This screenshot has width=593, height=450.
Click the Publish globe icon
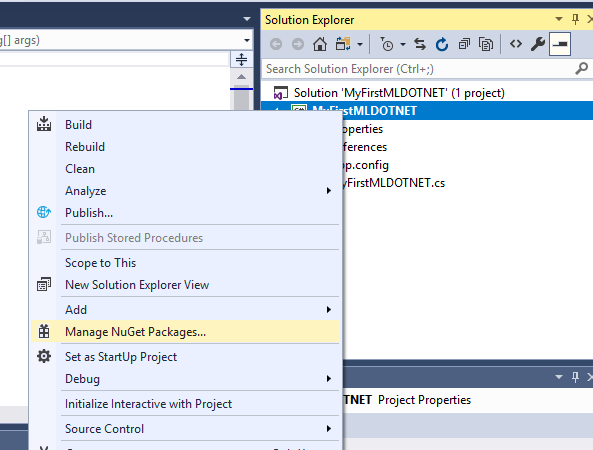coord(44,212)
